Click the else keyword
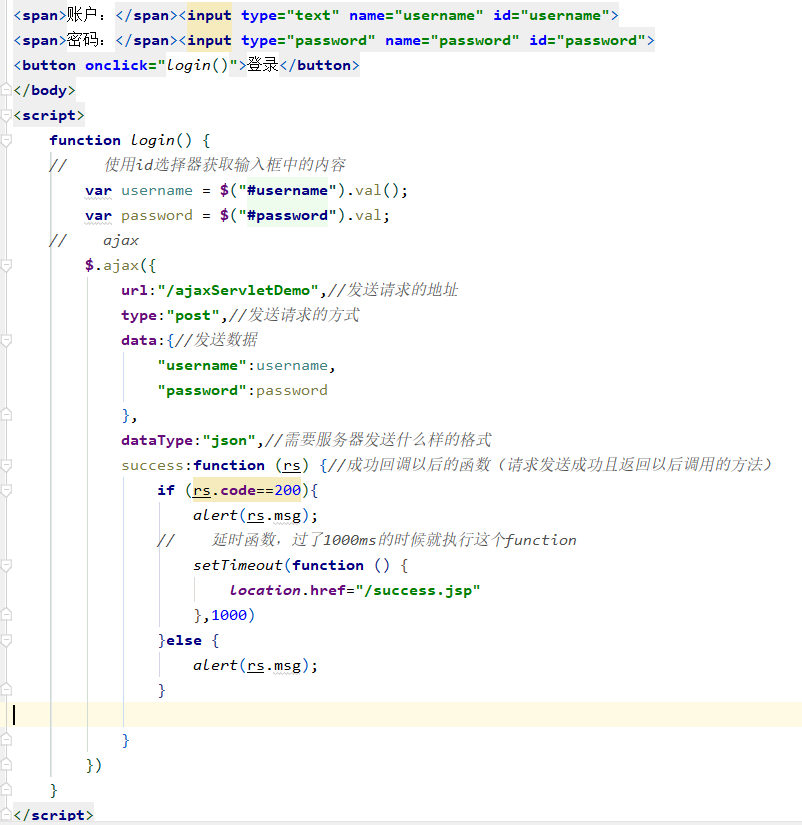802x825 pixels. [x=184, y=640]
